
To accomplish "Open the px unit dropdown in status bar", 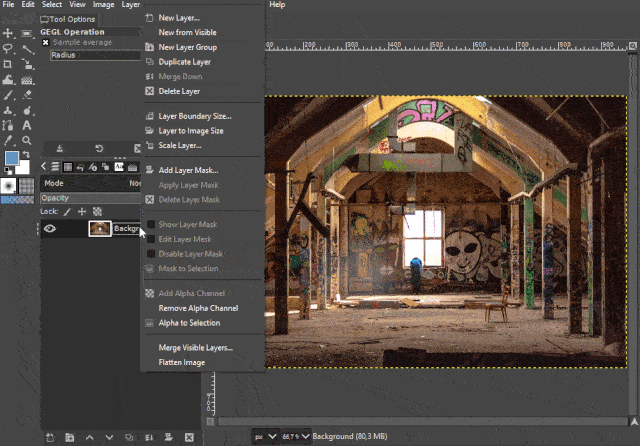I will 265,437.
